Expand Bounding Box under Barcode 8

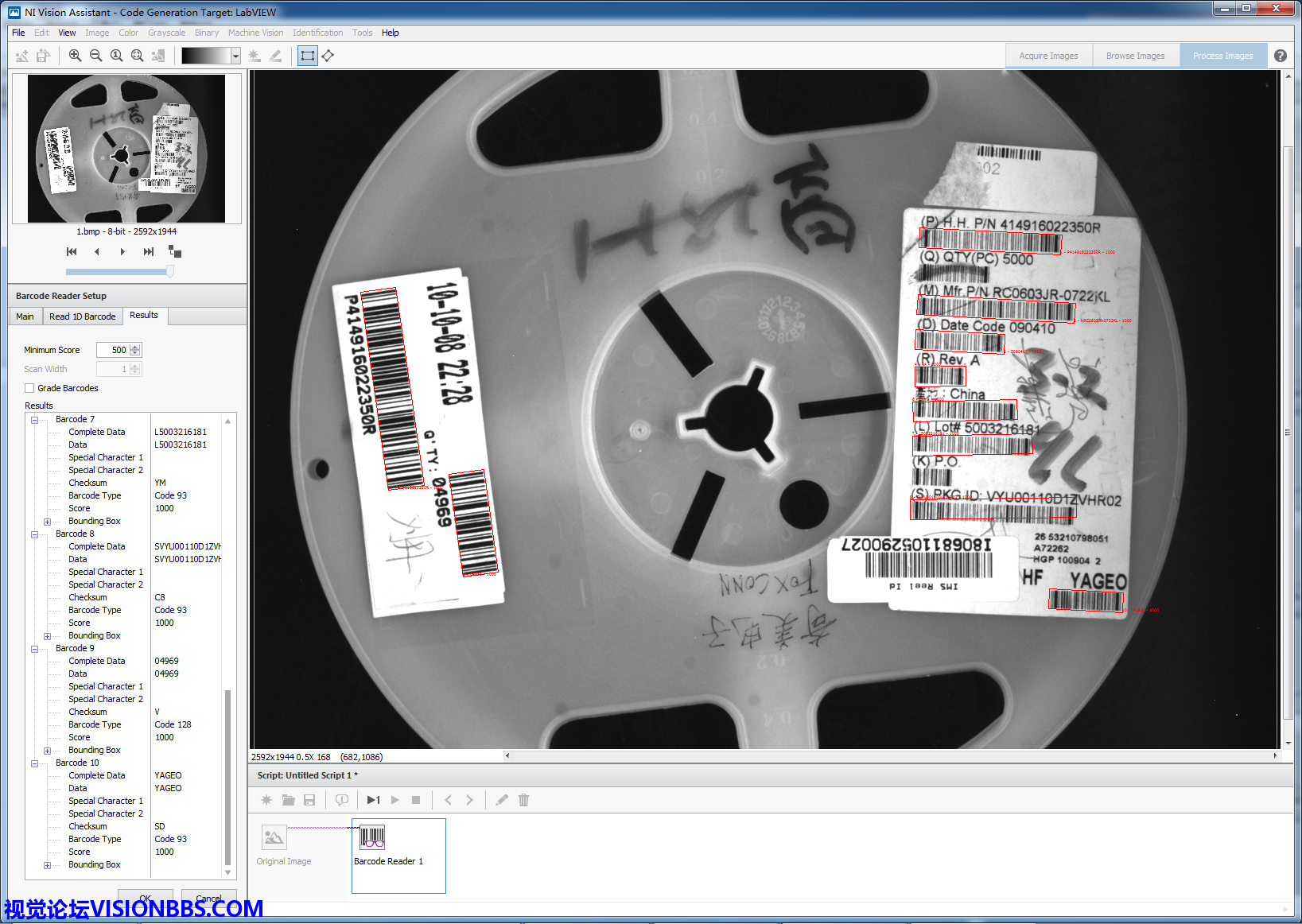point(48,636)
